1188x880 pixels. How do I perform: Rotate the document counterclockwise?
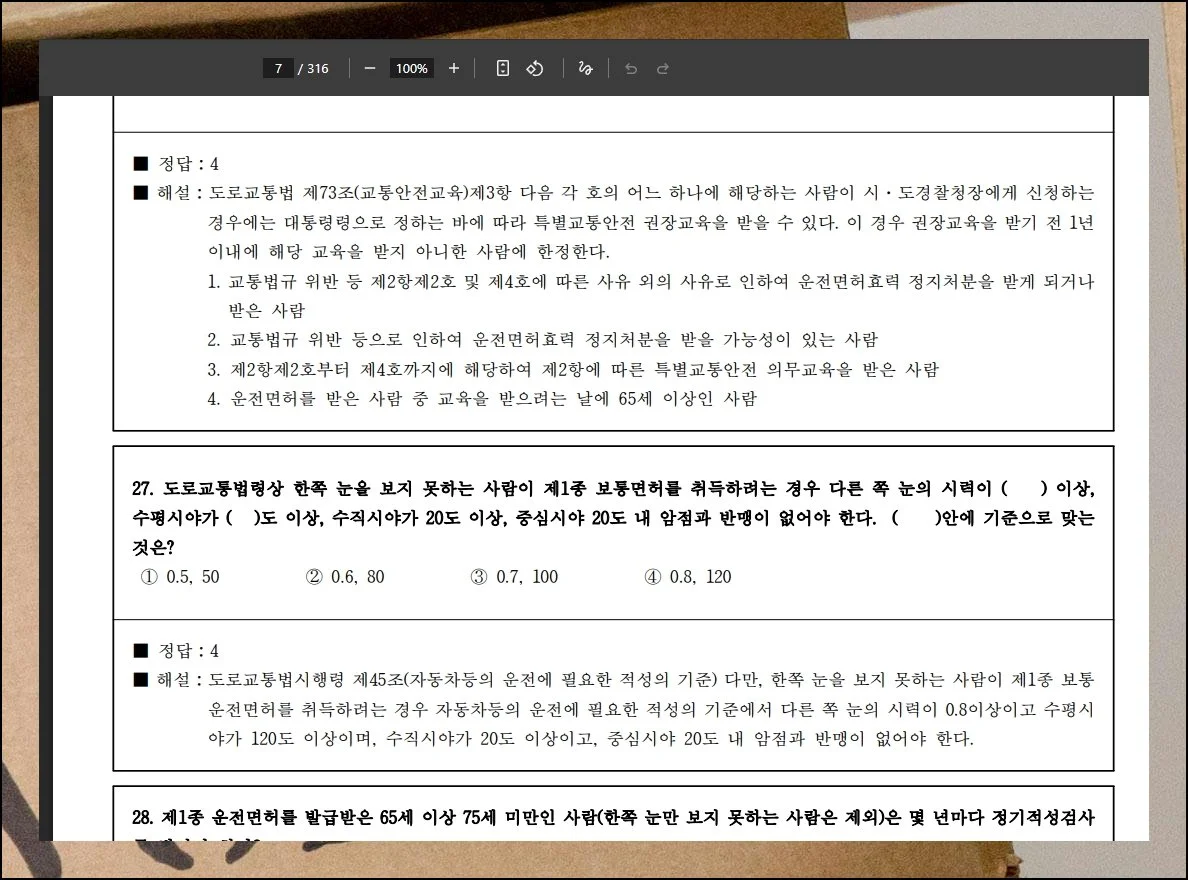coord(535,68)
